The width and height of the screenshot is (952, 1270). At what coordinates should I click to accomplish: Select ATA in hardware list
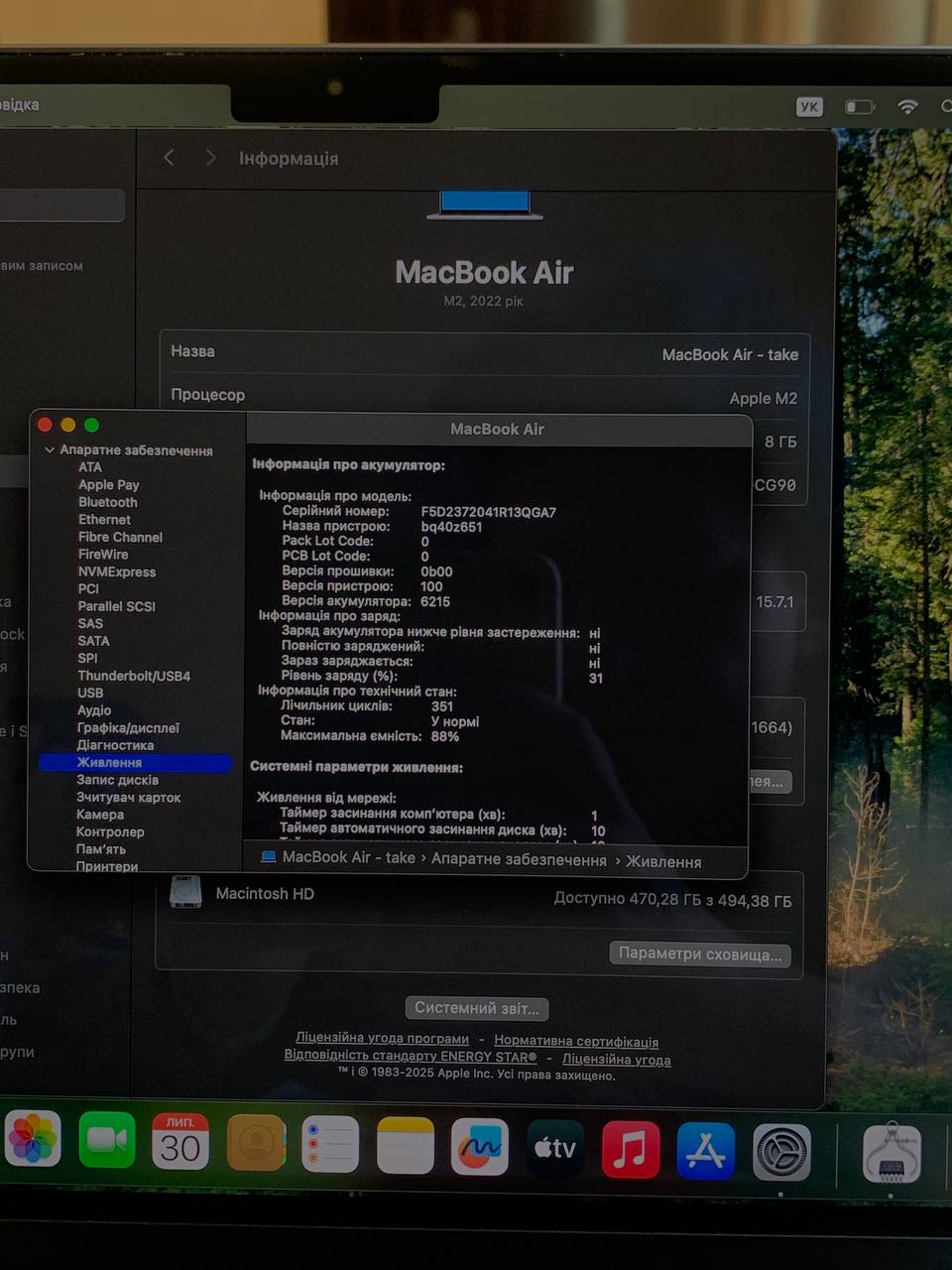pos(90,467)
